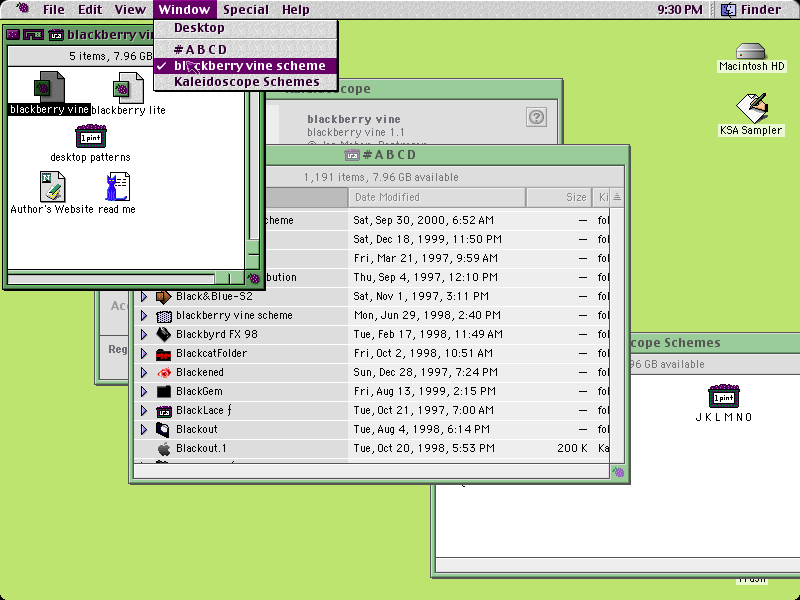Select the blackberry vine scheme list icon
Screen dimensions: 800x600
[x=163, y=316]
